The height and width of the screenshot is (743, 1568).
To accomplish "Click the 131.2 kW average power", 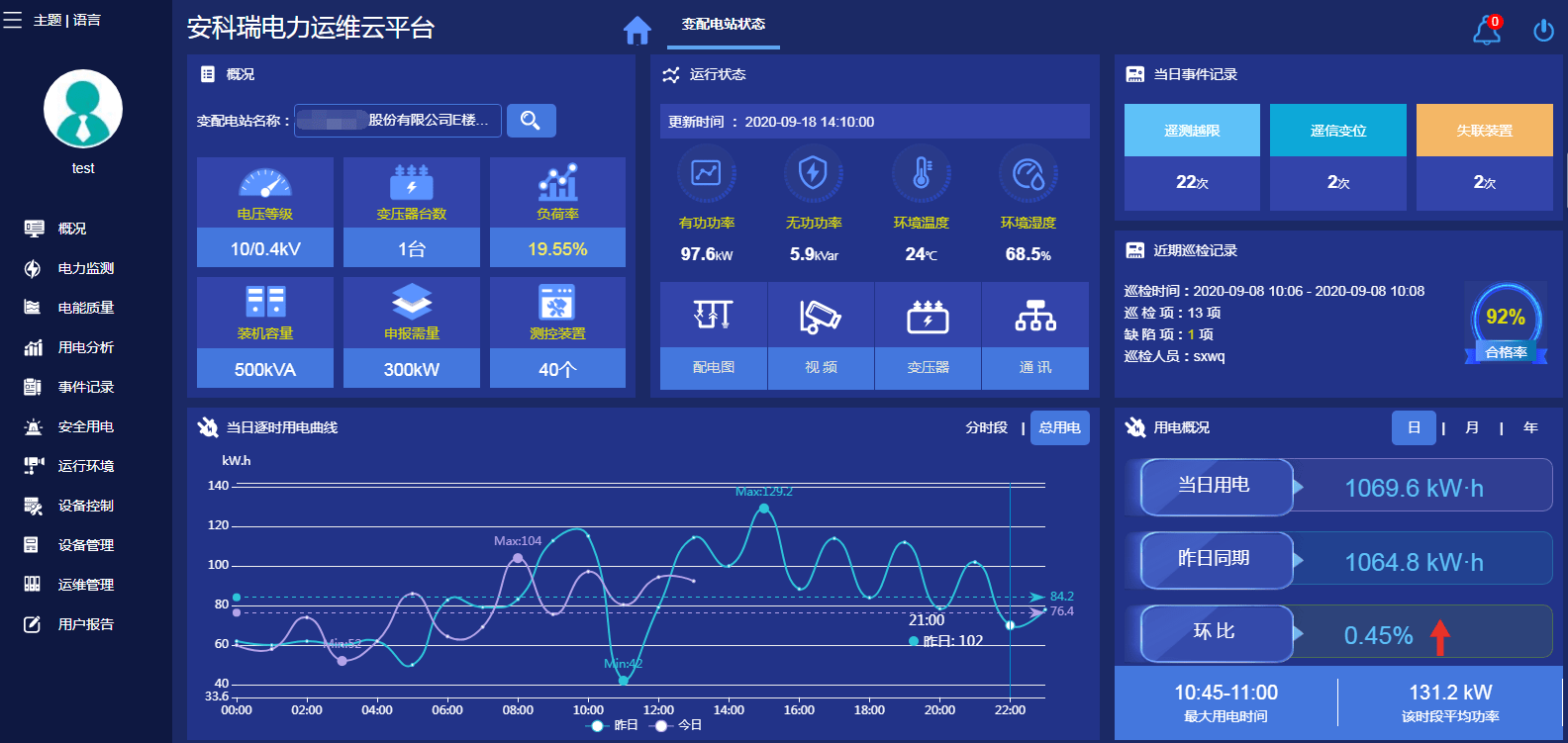I will (x=1450, y=693).
